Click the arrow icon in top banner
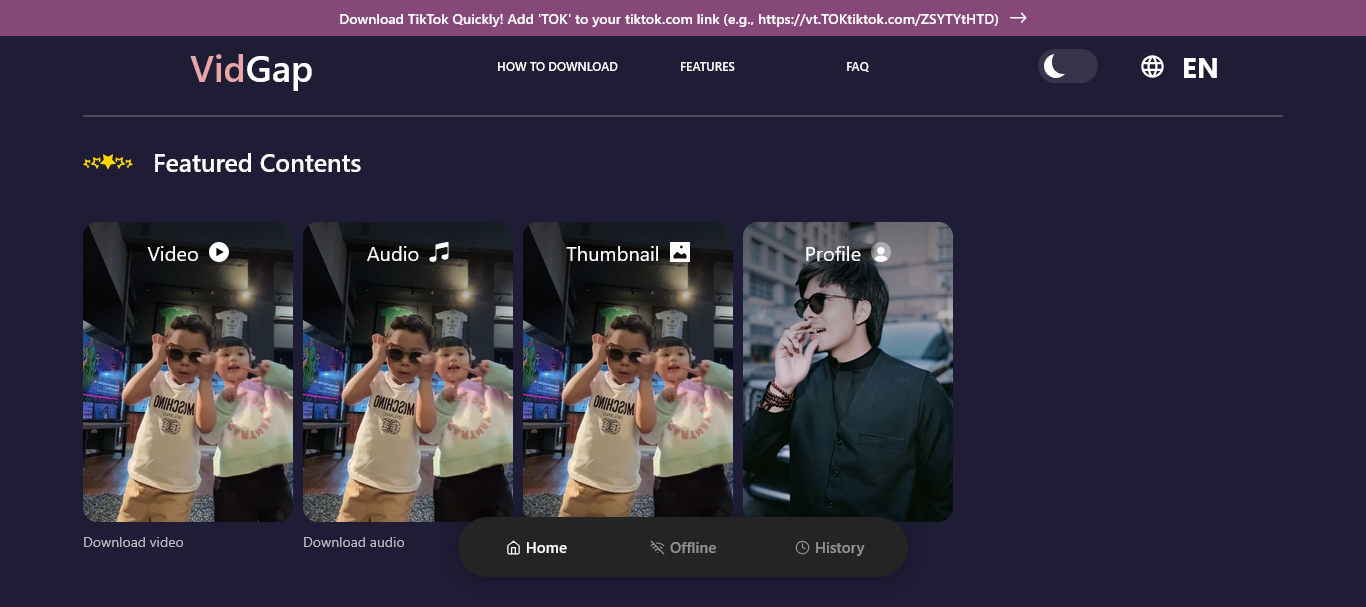This screenshot has height=607, width=1366. click(1018, 18)
